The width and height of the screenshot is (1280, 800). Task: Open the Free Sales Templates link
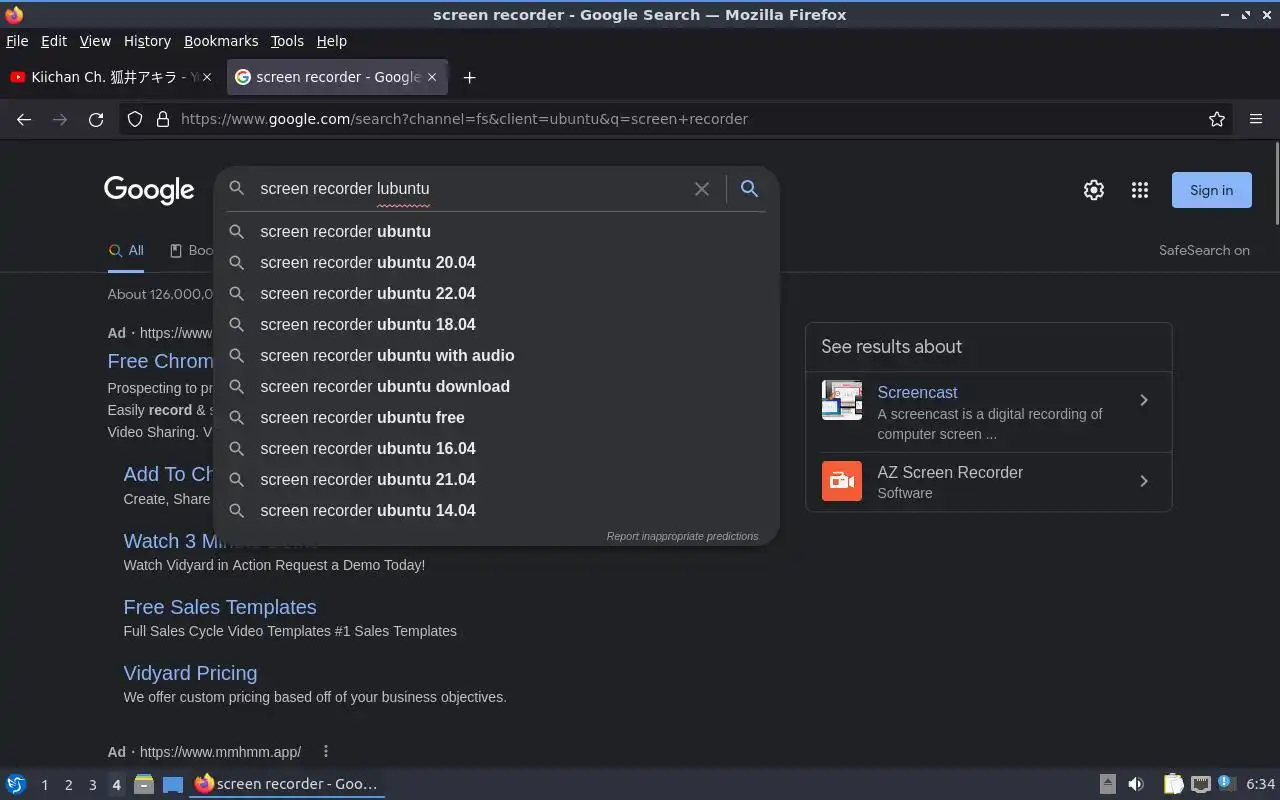220,607
